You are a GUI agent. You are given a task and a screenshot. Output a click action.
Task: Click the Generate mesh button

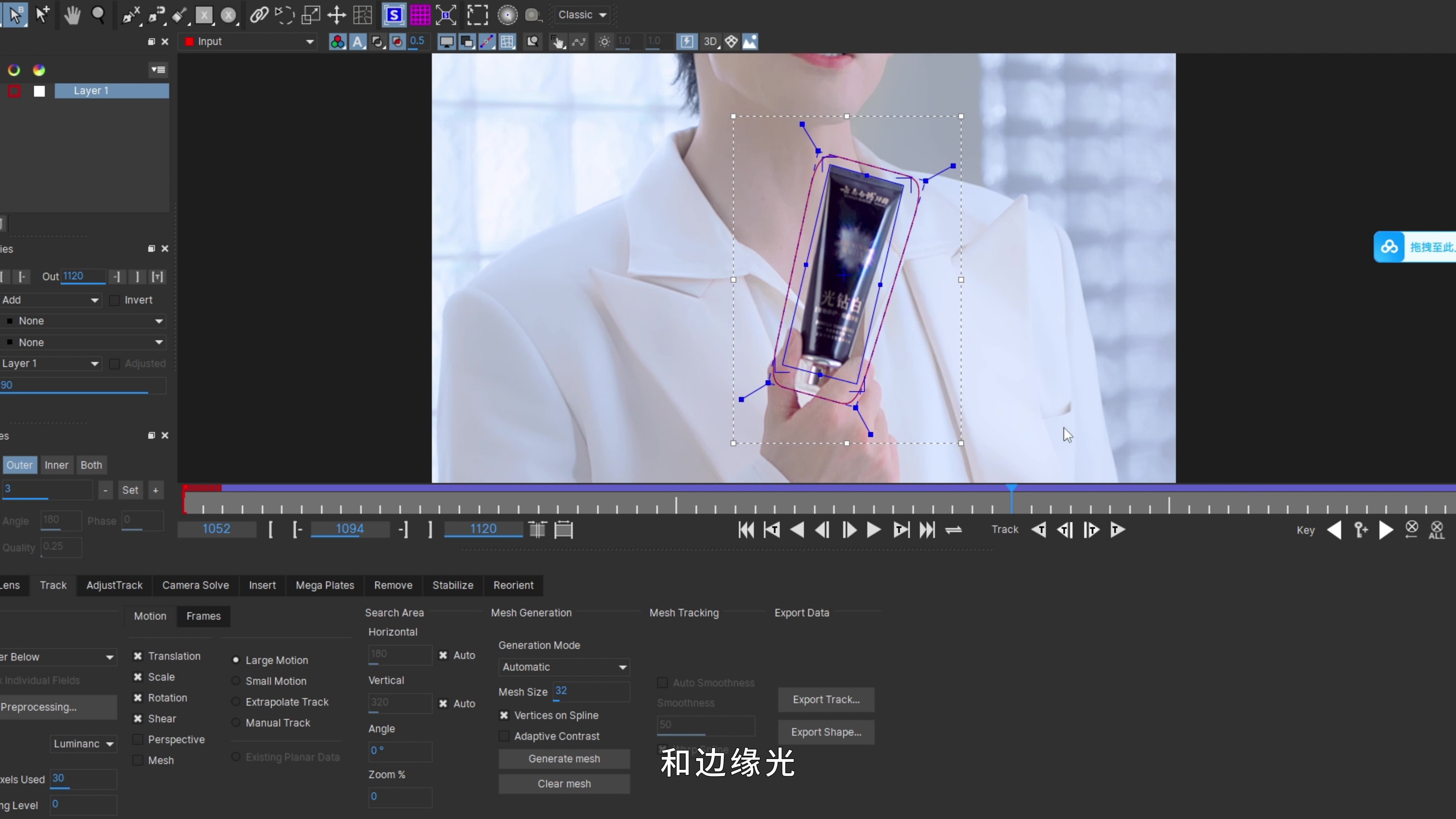click(563, 758)
